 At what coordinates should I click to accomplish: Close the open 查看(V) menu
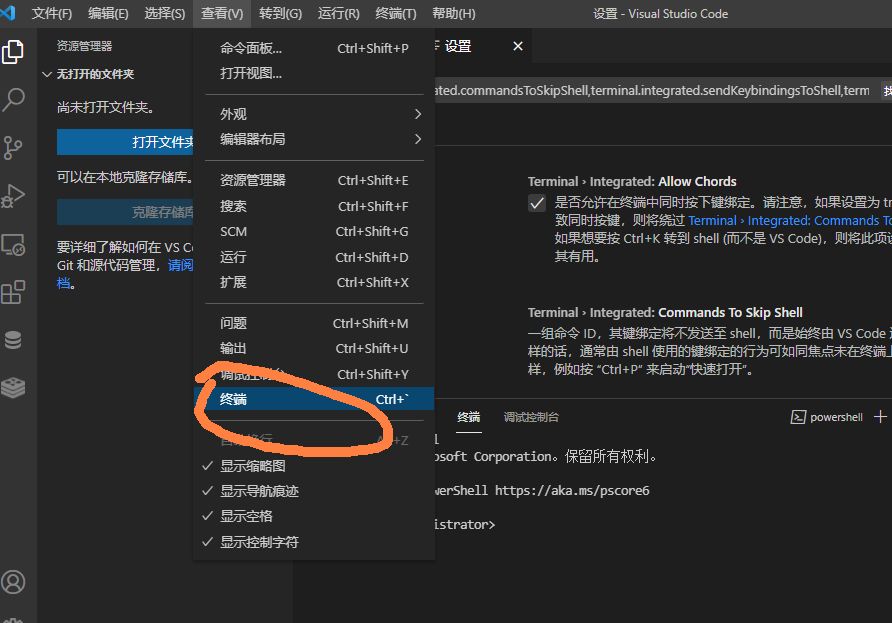(222, 14)
